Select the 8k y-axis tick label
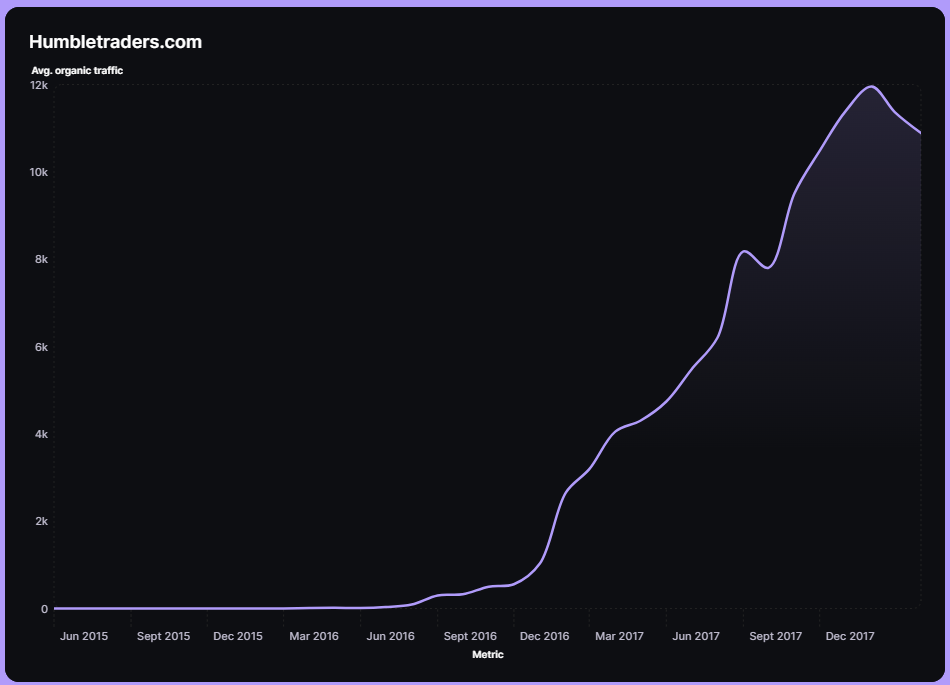 (x=41, y=260)
